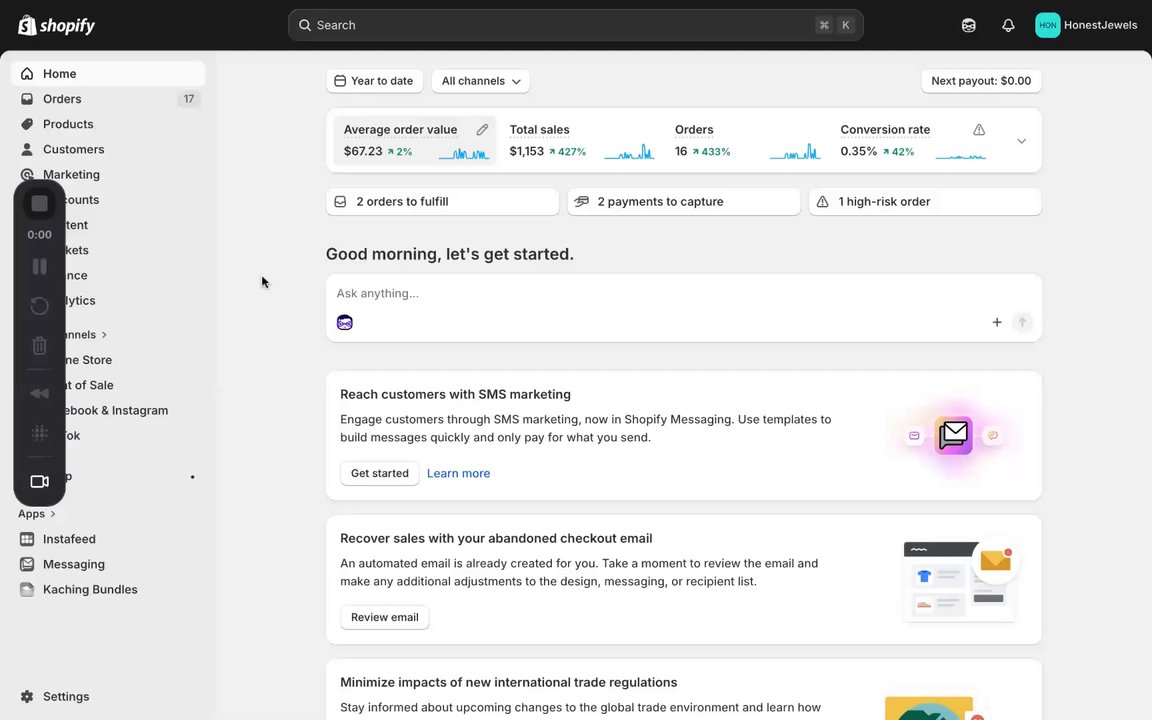
Task: Open Products in the sidebar
Action: [x=68, y=124]
